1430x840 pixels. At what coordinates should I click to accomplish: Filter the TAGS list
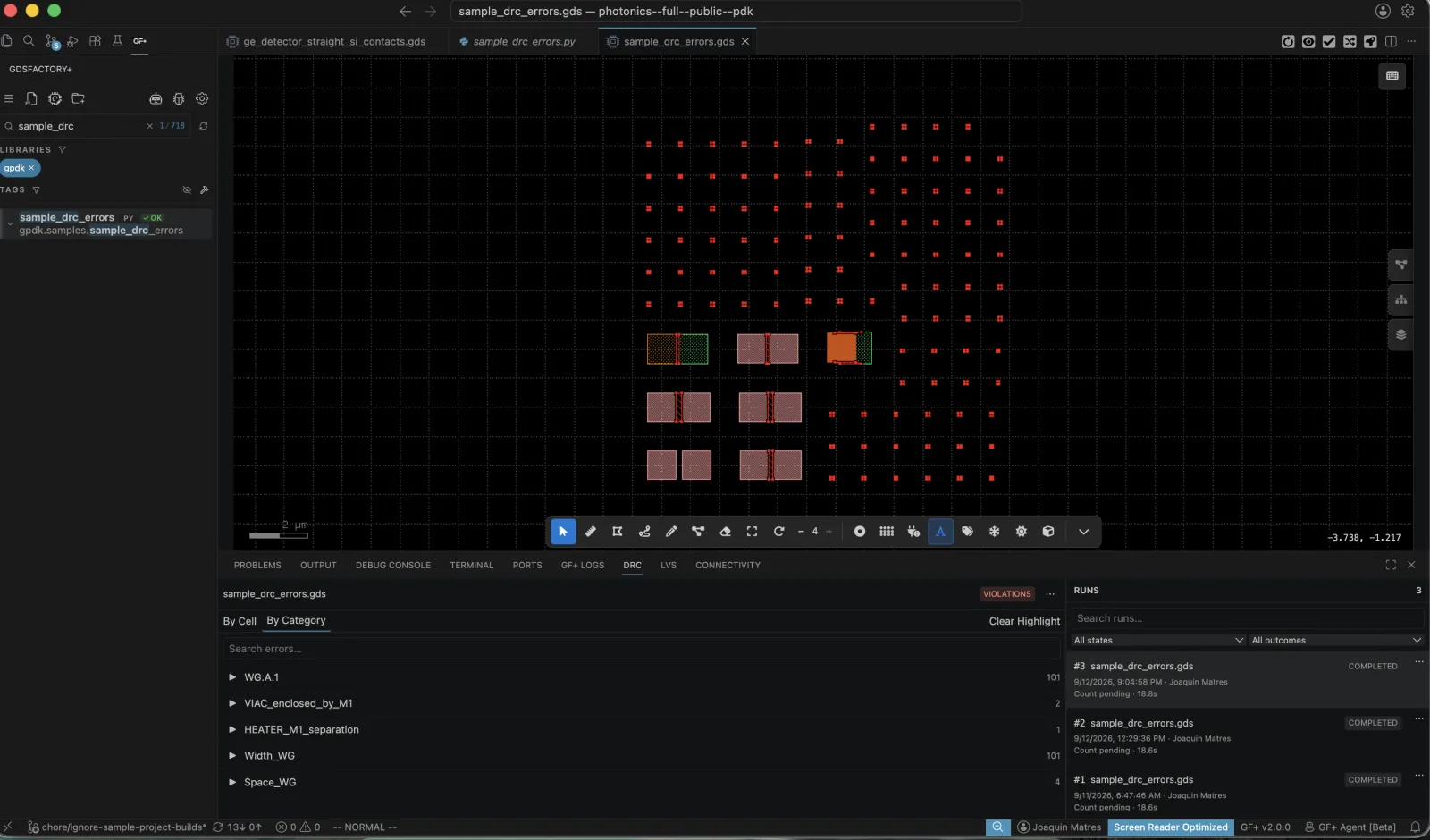pos(36,190)
